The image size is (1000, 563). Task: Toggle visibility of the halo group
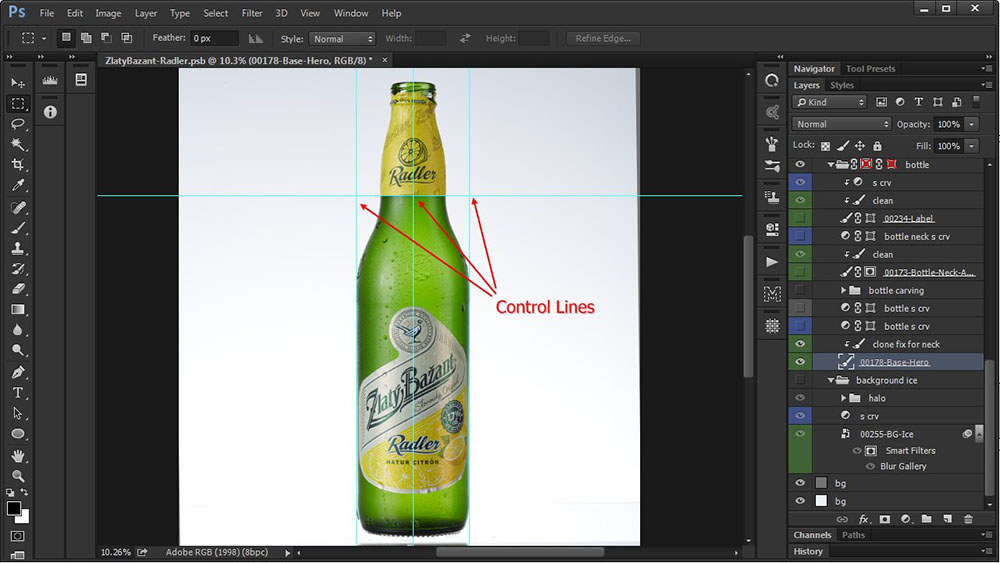tap(800, 398)
